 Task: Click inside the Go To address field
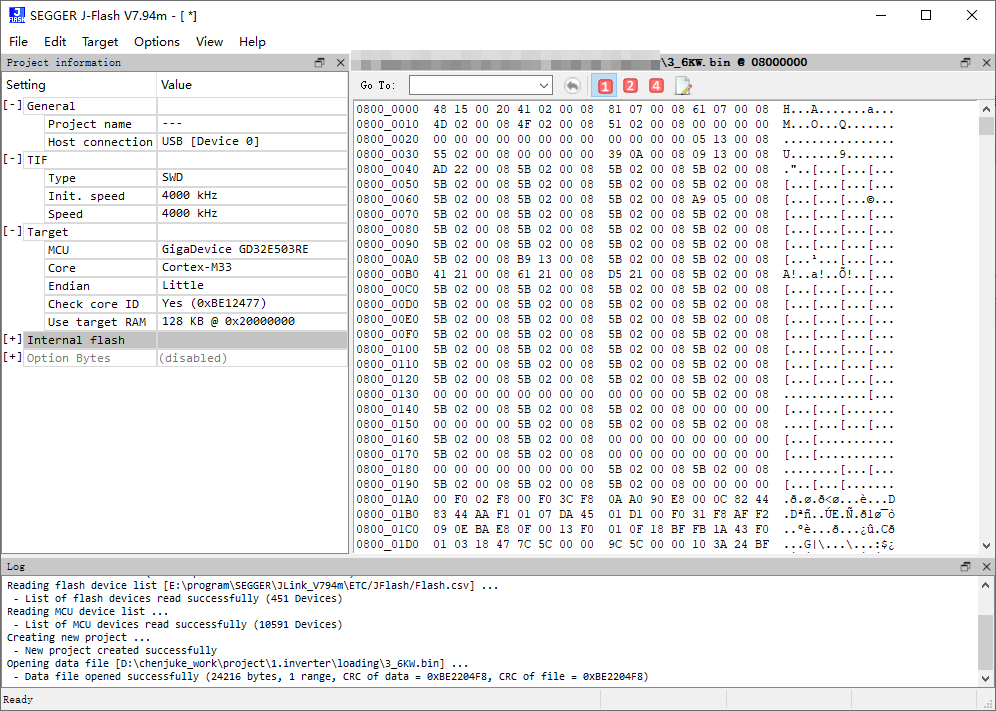(473, 85)
